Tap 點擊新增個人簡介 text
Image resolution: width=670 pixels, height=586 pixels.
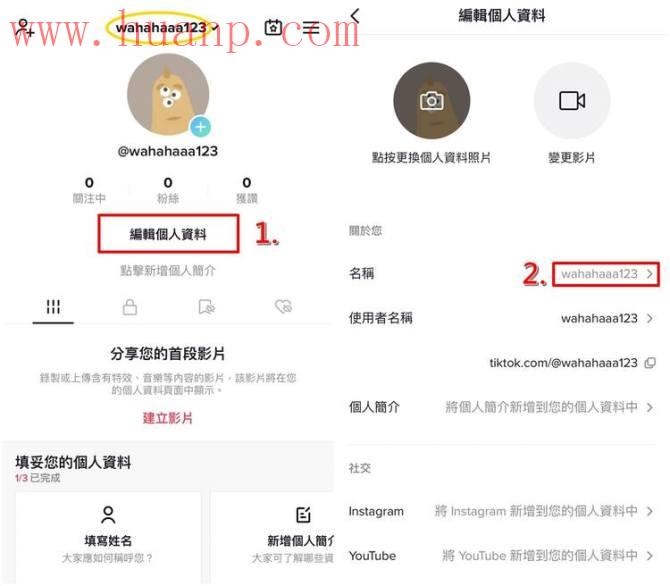tap(168, 271)
